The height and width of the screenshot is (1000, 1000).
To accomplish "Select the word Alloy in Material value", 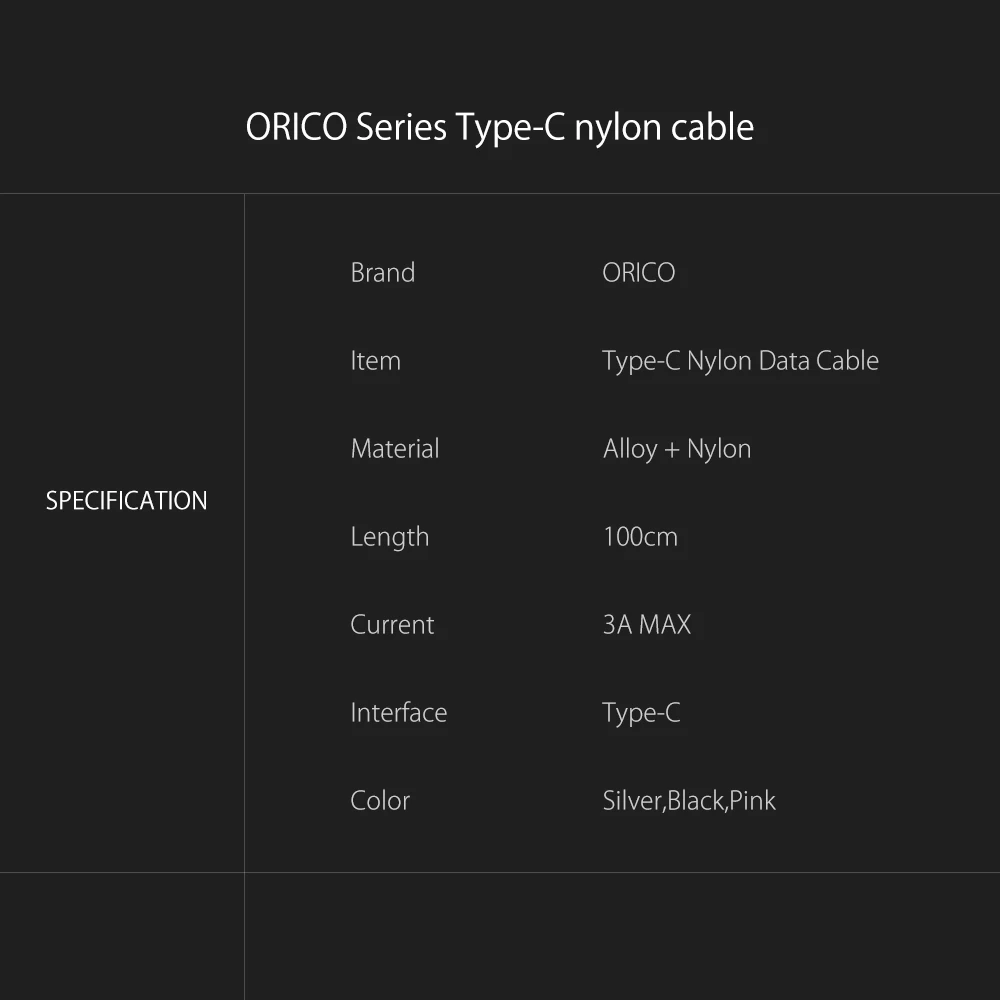I will (630, 449).
